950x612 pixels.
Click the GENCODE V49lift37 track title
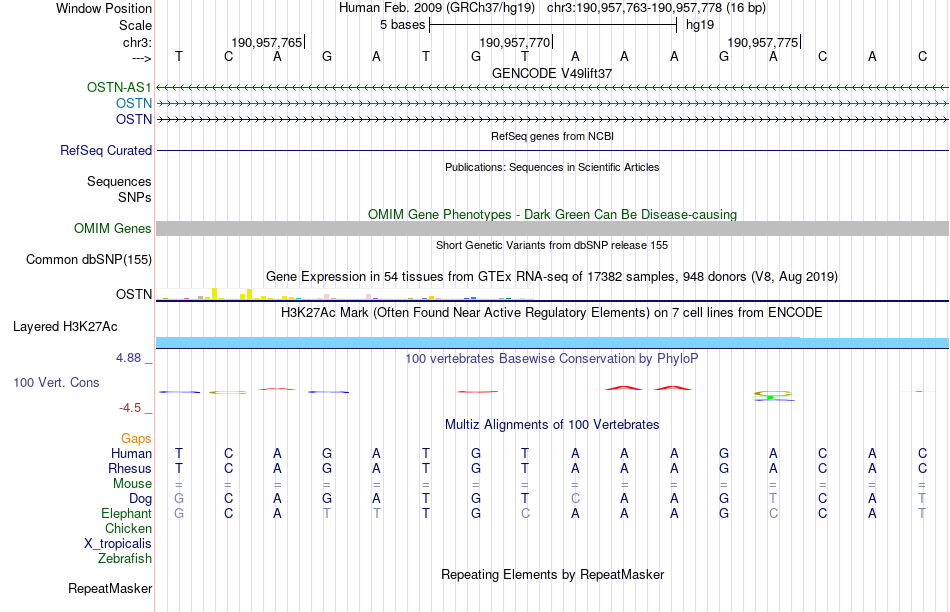pos(552,73)
